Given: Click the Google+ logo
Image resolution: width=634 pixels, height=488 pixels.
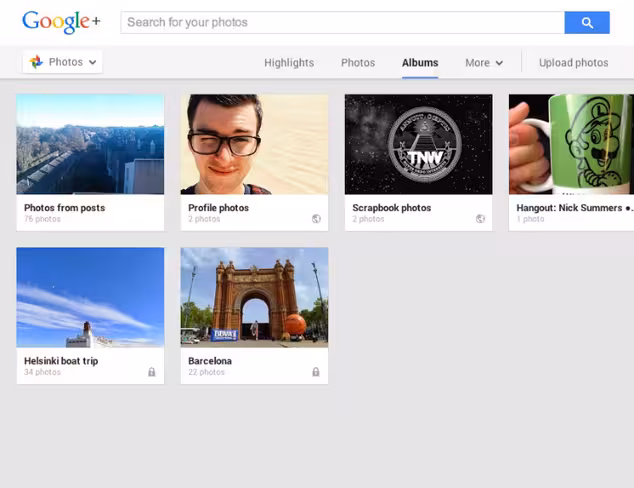Looking at the screenshot, I should pos(61,22).
